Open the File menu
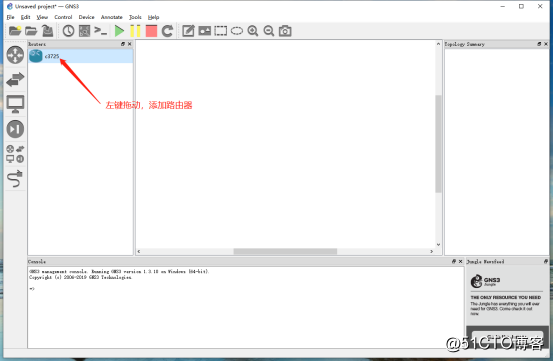The width and height of the screenshot is (554, 362). (11, 17)
